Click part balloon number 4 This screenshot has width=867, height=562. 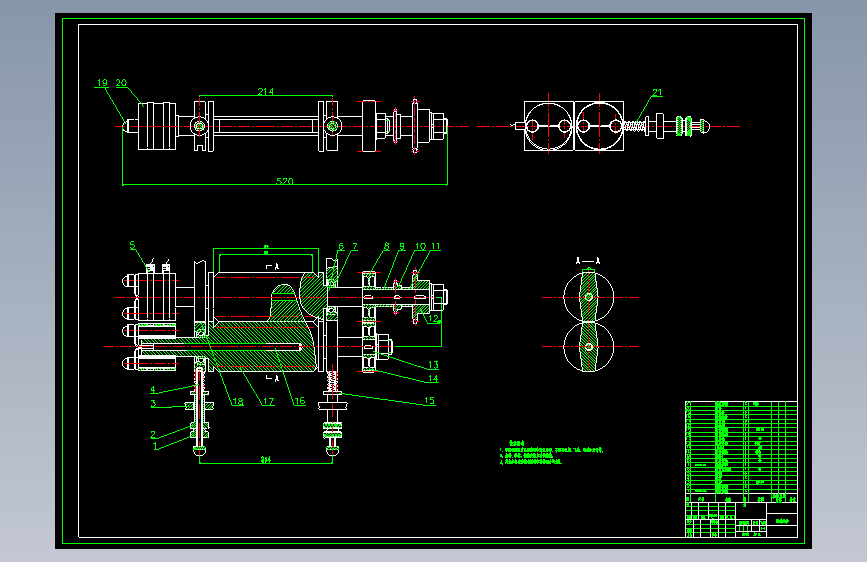point(153,390)
